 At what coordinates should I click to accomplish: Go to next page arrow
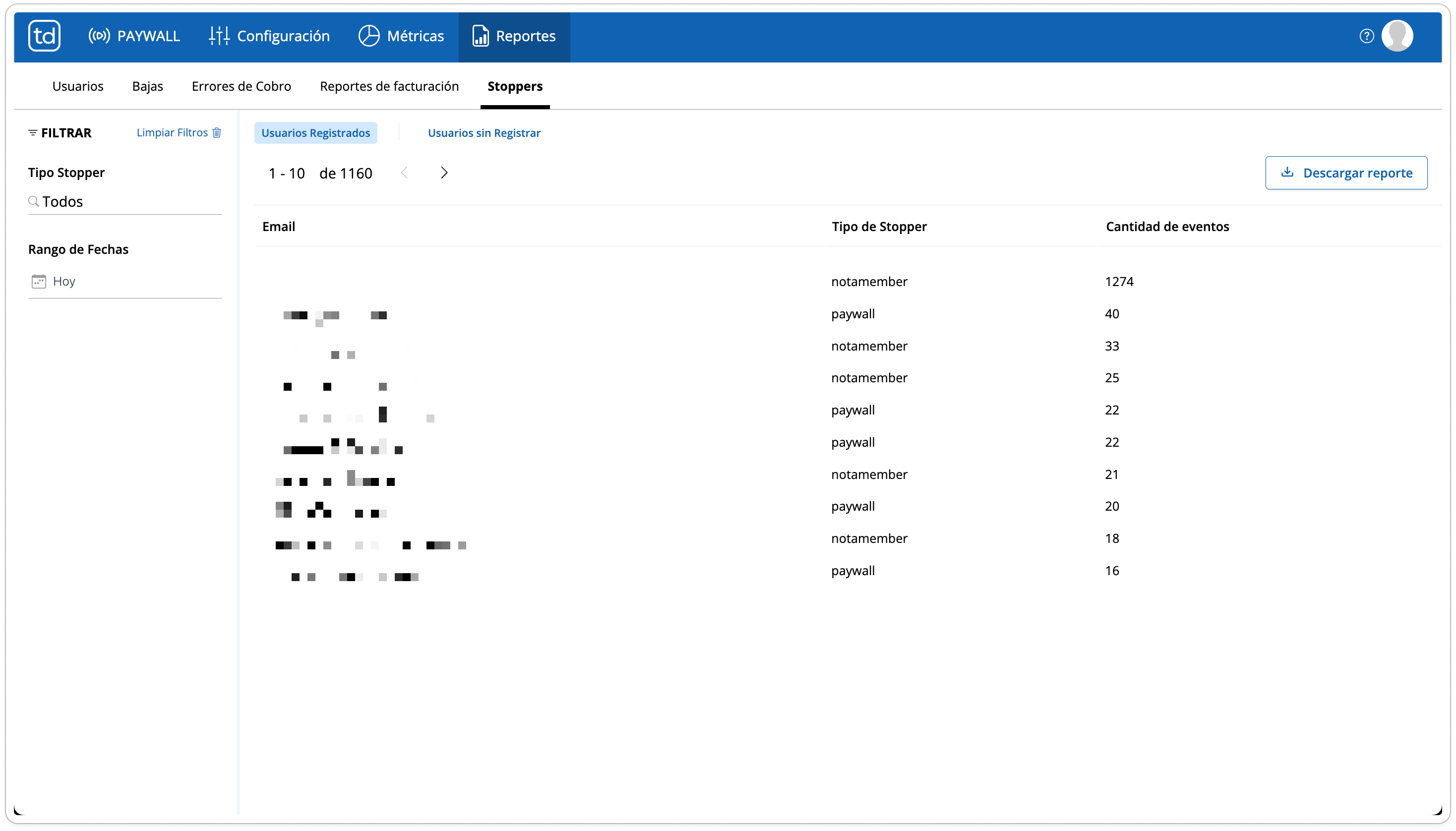tap(444, 173)
